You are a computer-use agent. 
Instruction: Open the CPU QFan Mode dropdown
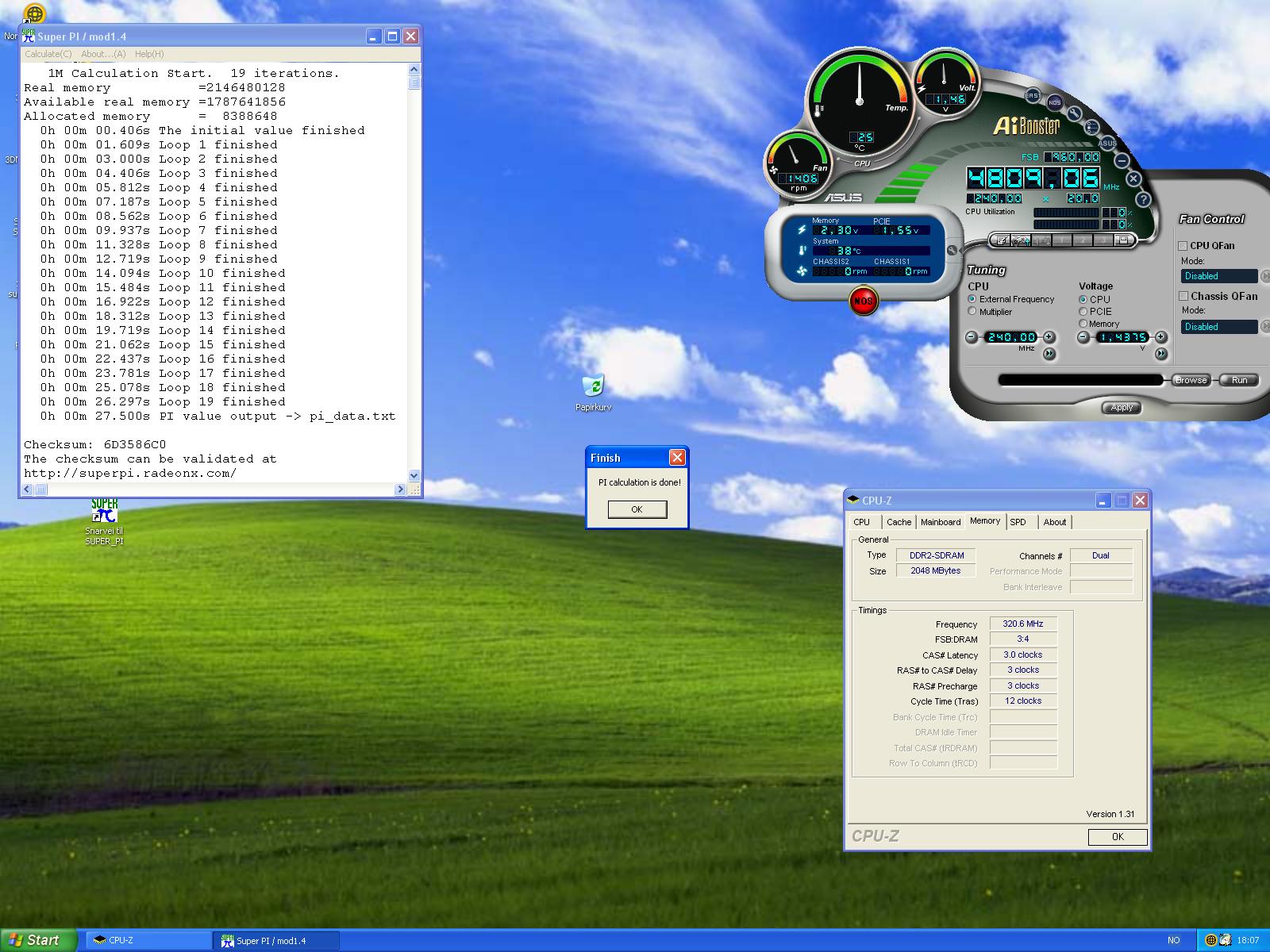point(1219,276)
